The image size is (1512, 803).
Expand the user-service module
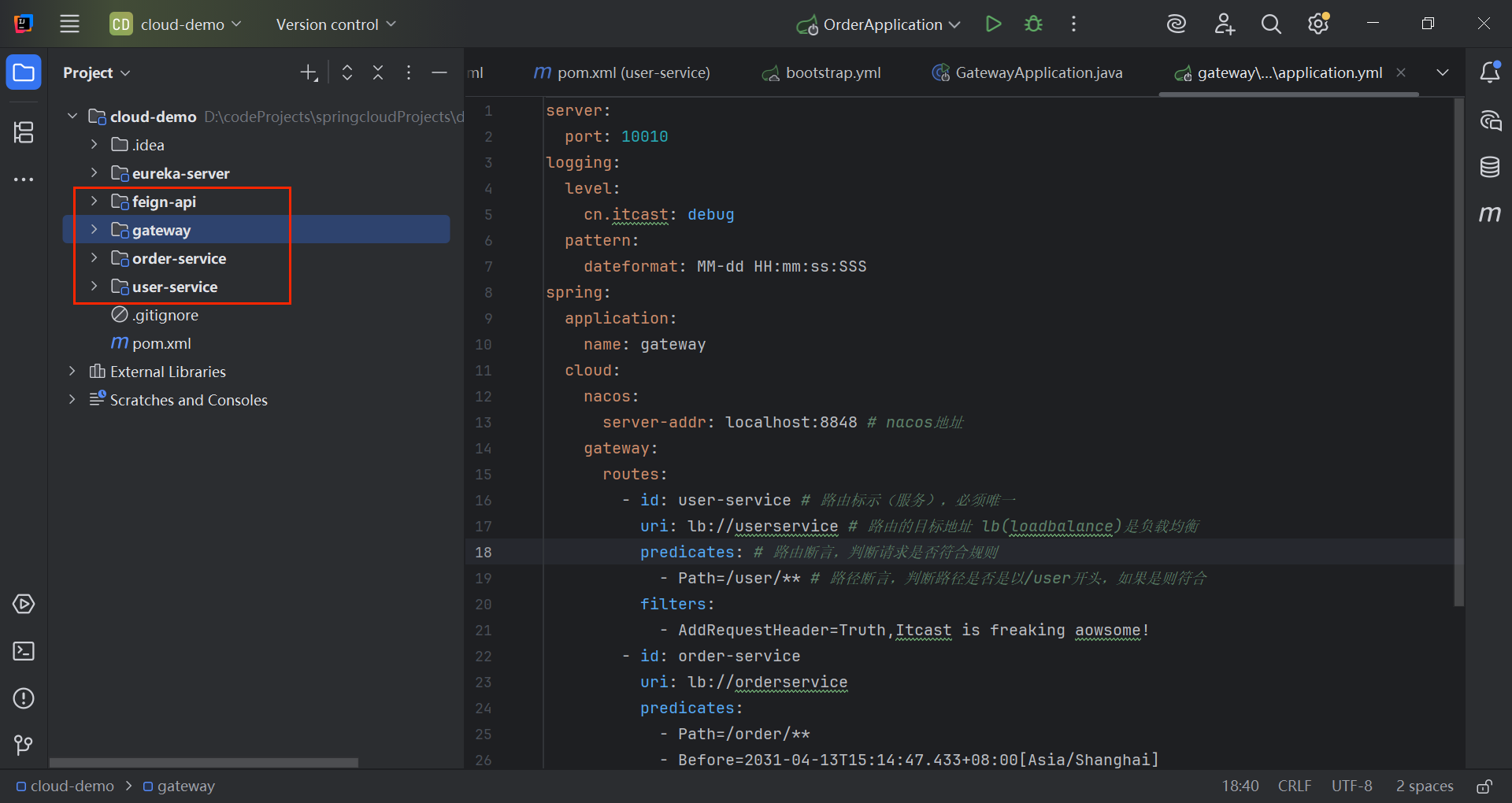click(94, 287)
